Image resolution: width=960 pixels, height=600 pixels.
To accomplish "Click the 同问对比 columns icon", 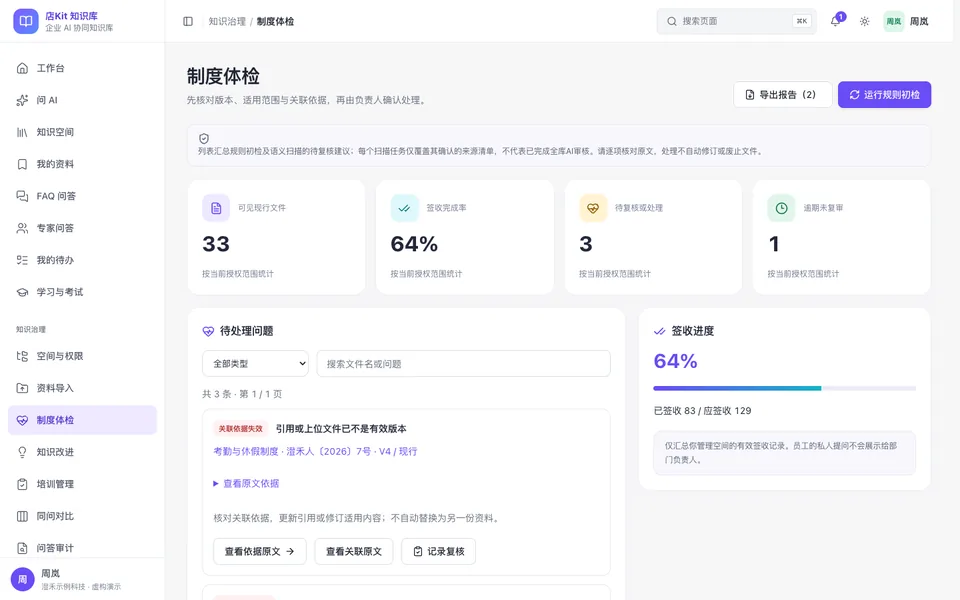I will click(22, 516).
